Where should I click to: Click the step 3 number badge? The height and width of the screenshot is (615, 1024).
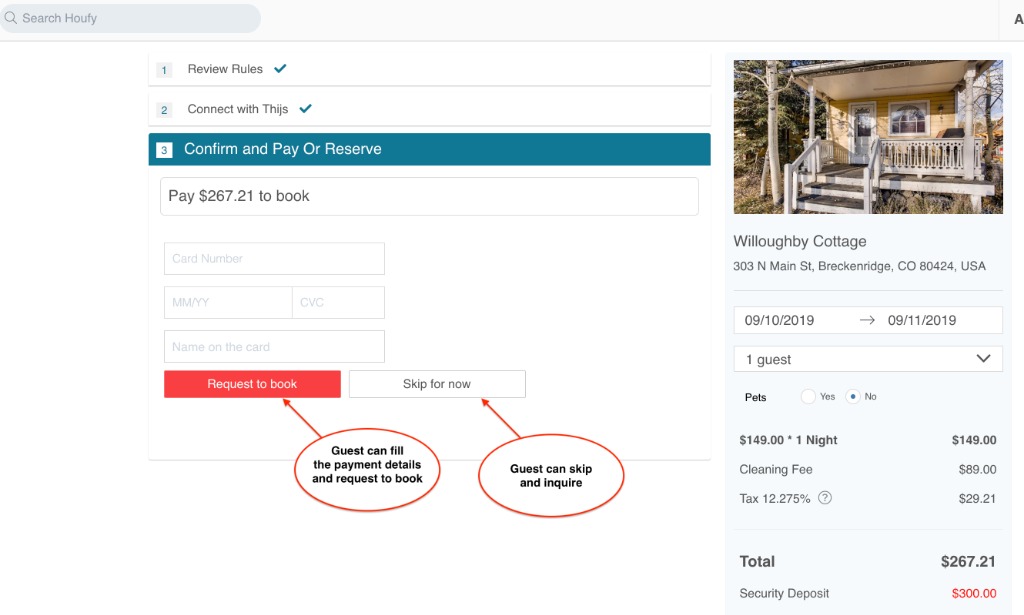[x=164, y=149]
